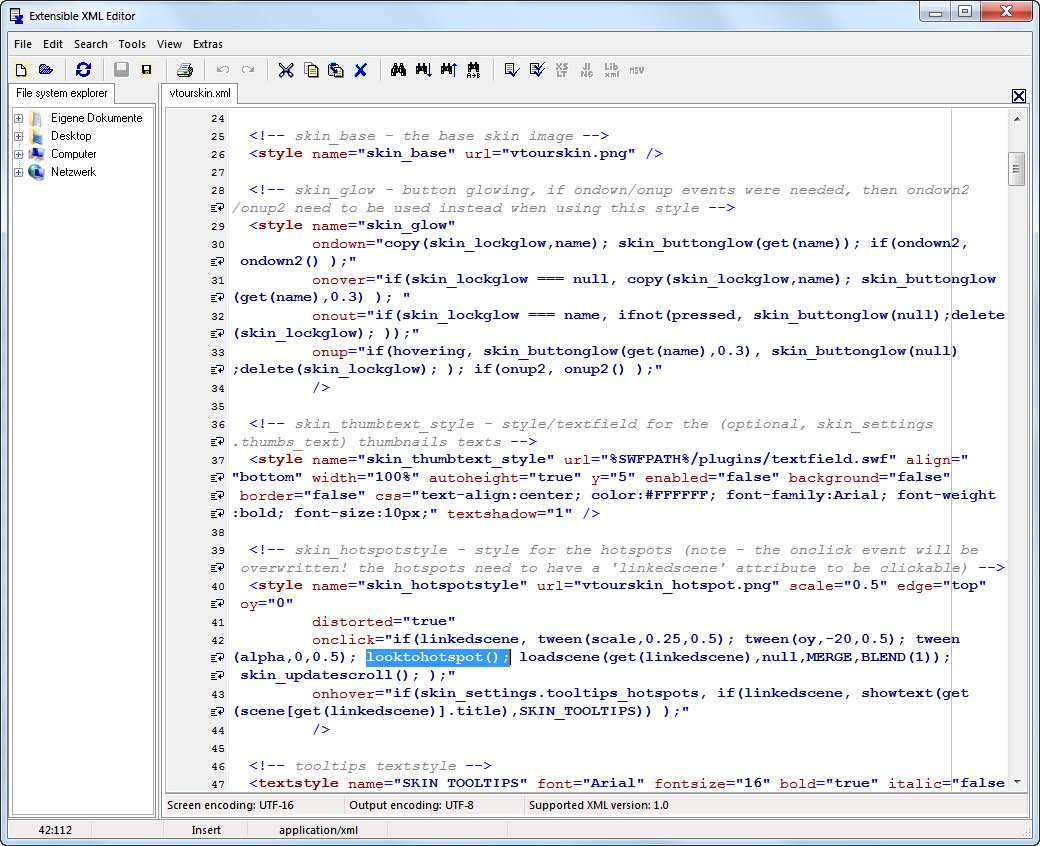Image resolution: width=1040 pixels, height=846 pixels.
Task: Create a new document with toolbar icon
Action: tap(21, 70)
